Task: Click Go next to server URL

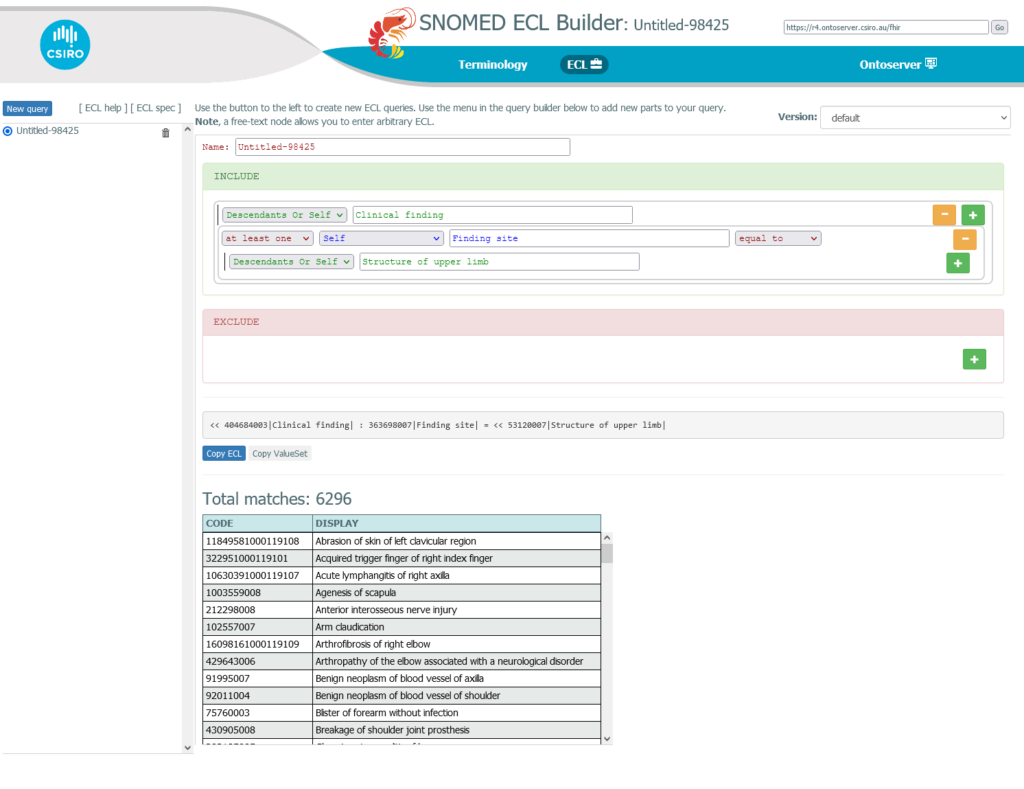Action: [999, 27]
